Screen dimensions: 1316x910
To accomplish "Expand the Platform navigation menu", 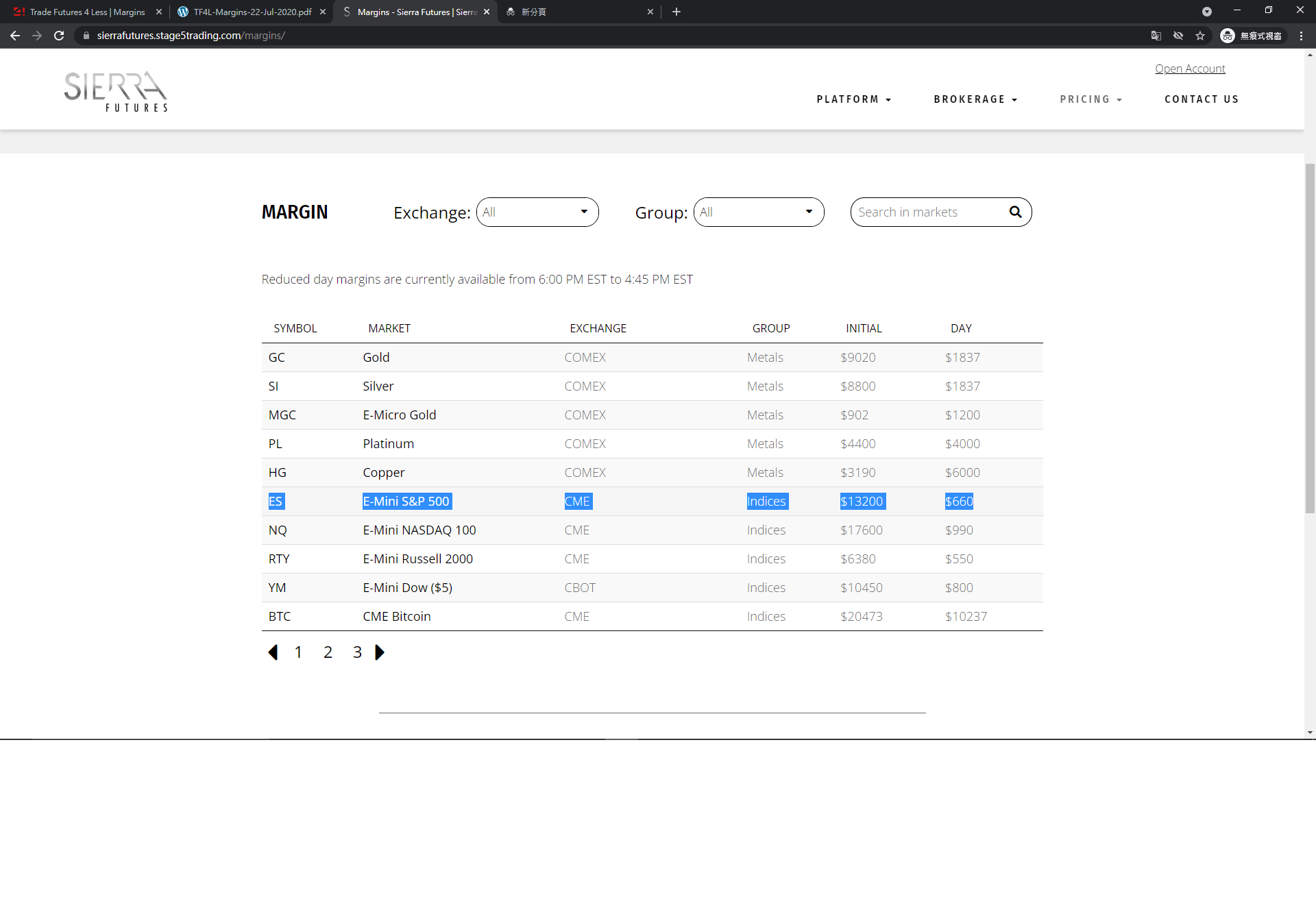I will [x=854, y=99].
